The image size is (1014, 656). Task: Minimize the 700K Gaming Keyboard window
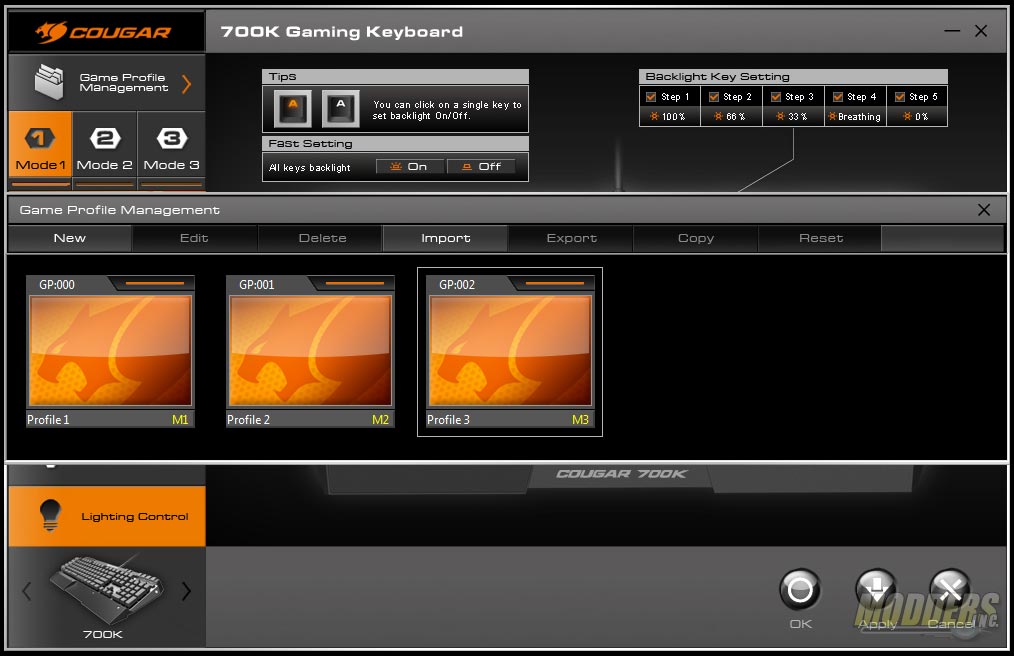(952, 31)
